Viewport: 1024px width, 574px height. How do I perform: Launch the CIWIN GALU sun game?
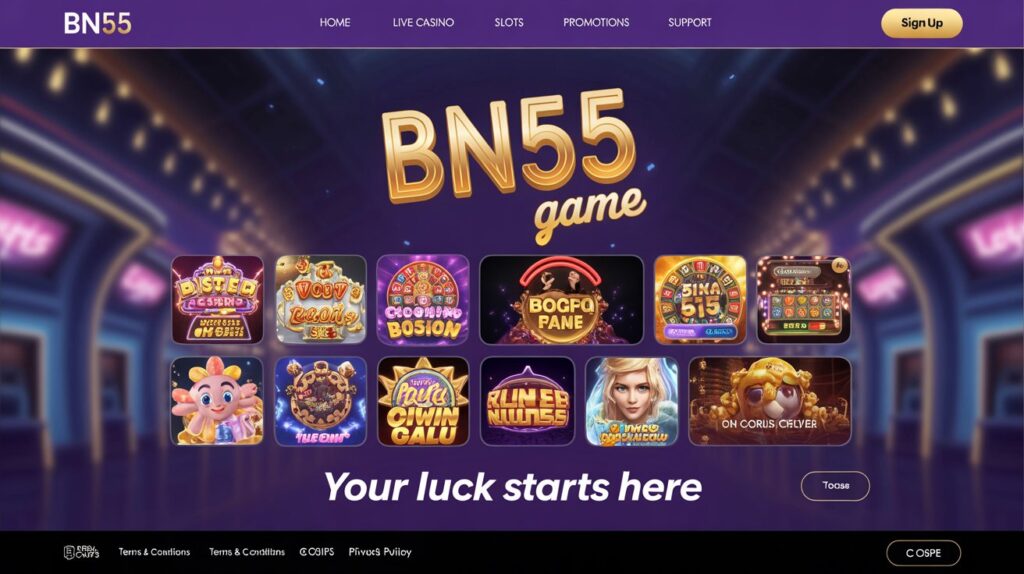pyautogui.click(x=423, y=401)
